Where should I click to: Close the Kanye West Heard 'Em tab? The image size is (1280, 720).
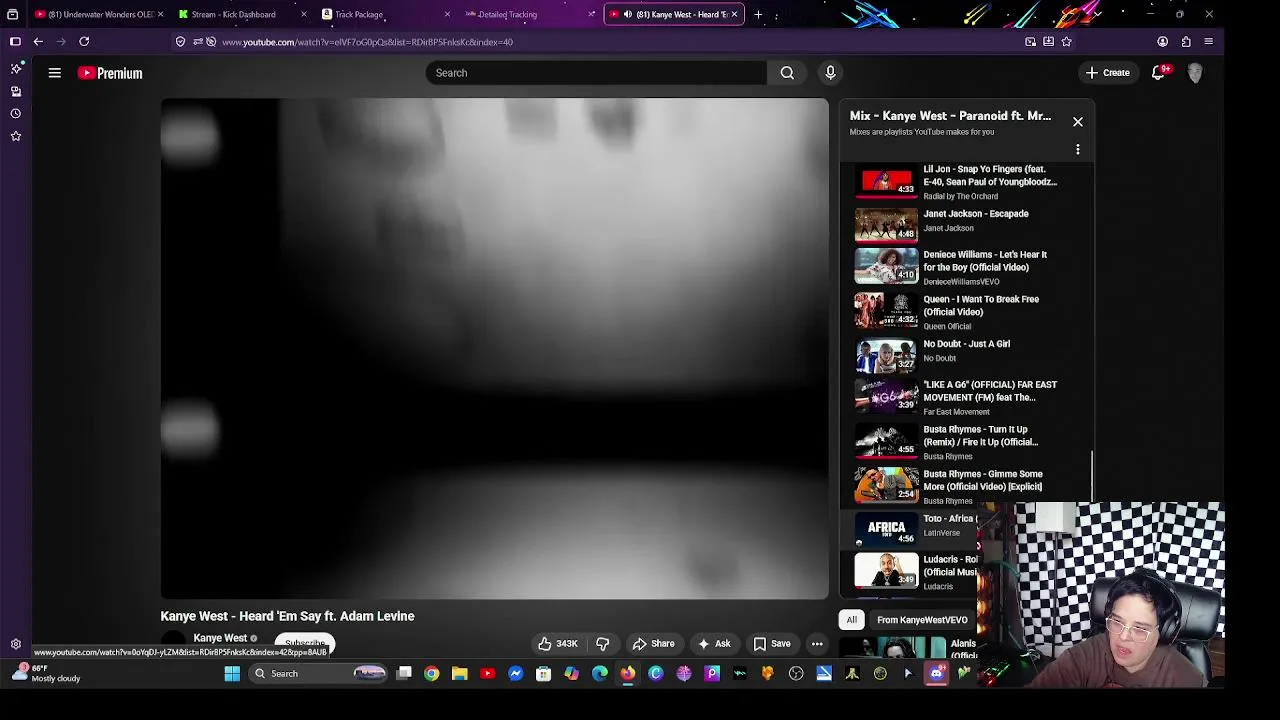pyautogui.click(x=735, y=14)
